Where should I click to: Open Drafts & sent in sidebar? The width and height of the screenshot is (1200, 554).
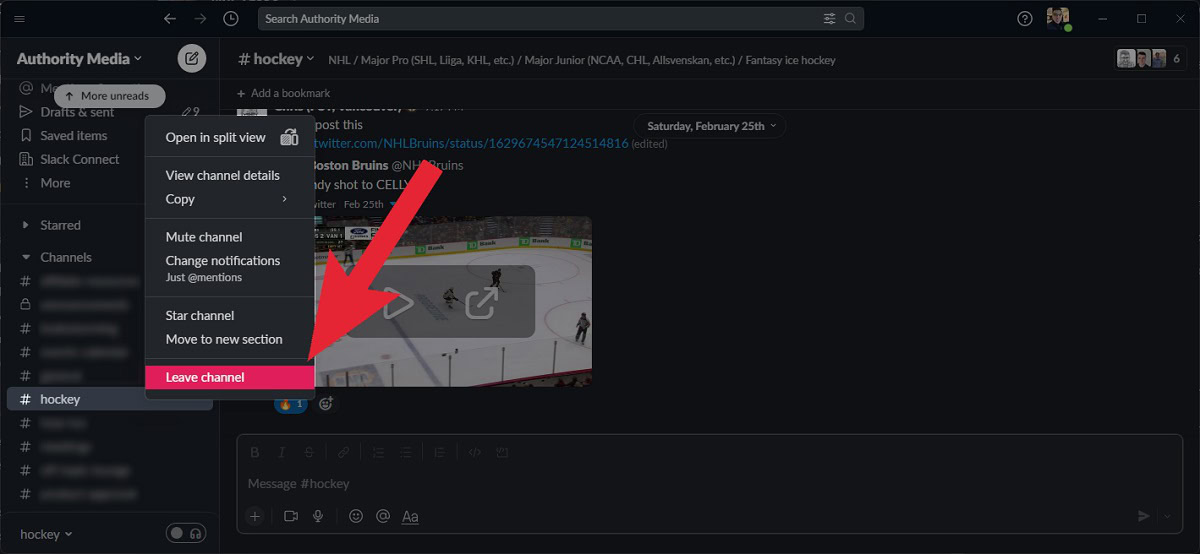77,112
